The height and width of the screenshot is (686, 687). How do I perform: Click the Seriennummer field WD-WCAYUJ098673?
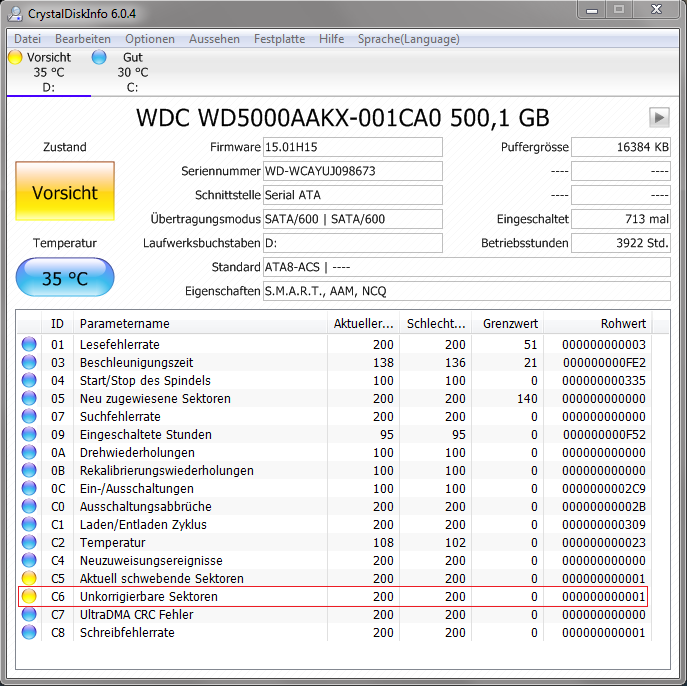[x=353, y=171]
